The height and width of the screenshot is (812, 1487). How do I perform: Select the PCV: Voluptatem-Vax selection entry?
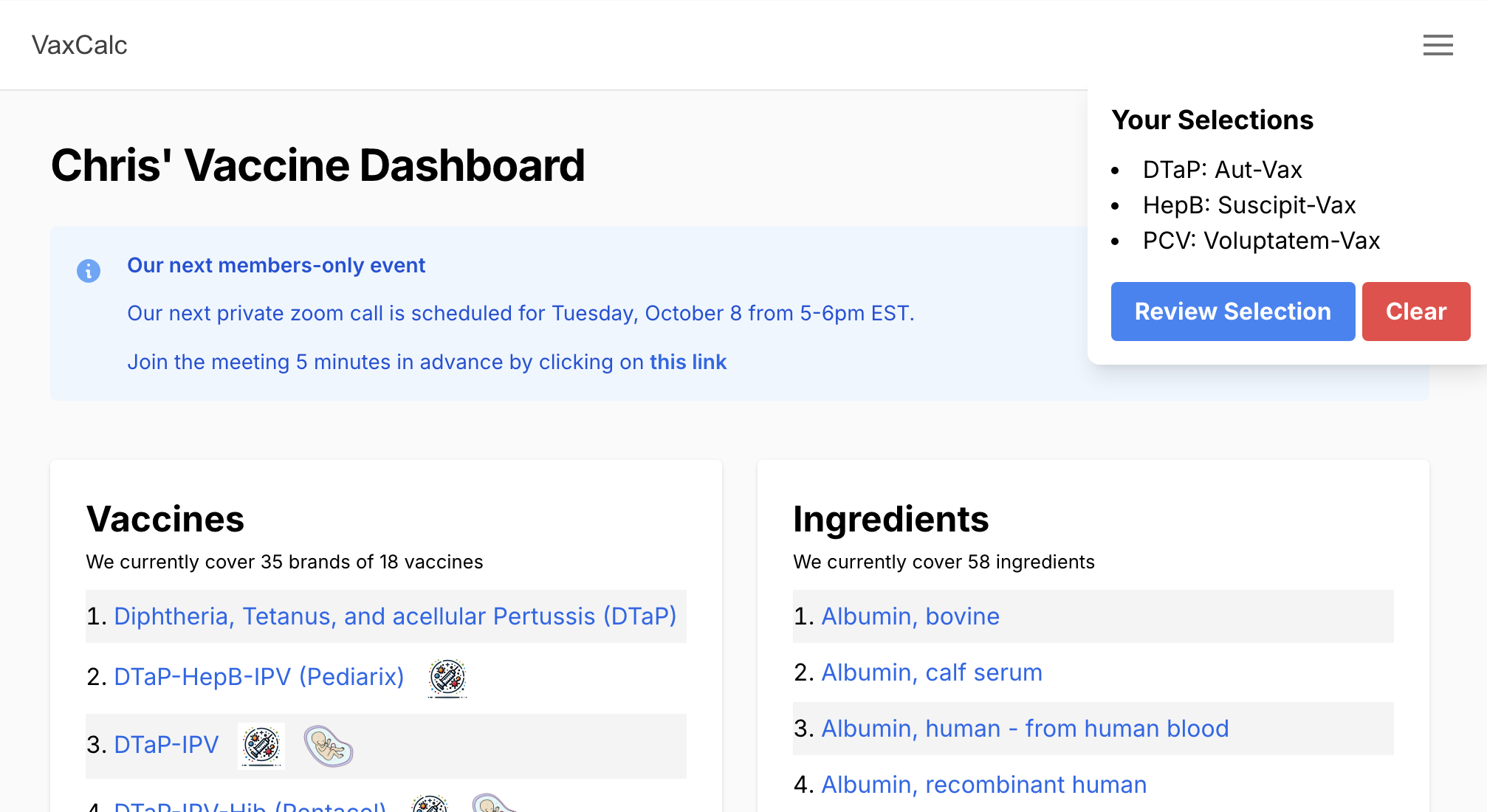1261,241
